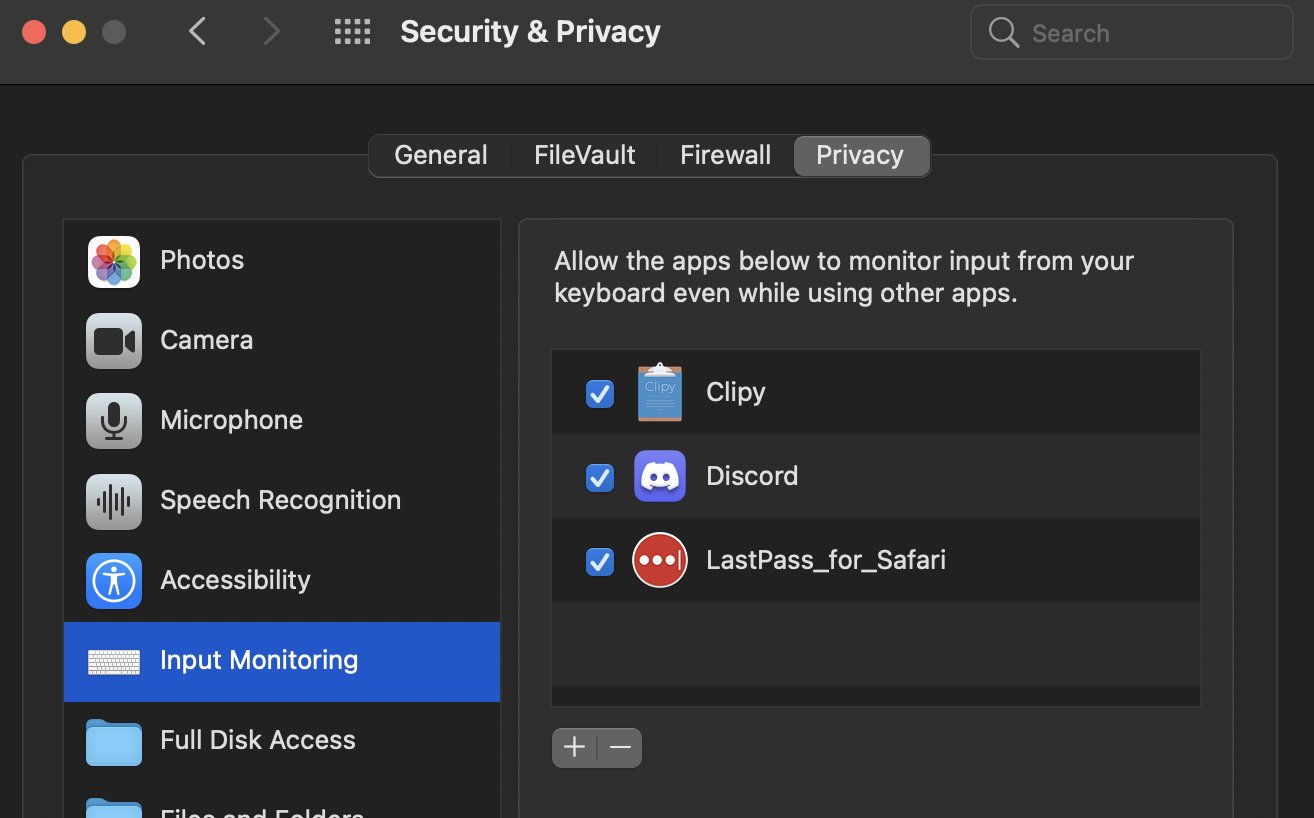Click the Accessibility icon in the sidebar

(x=114, y=581)
